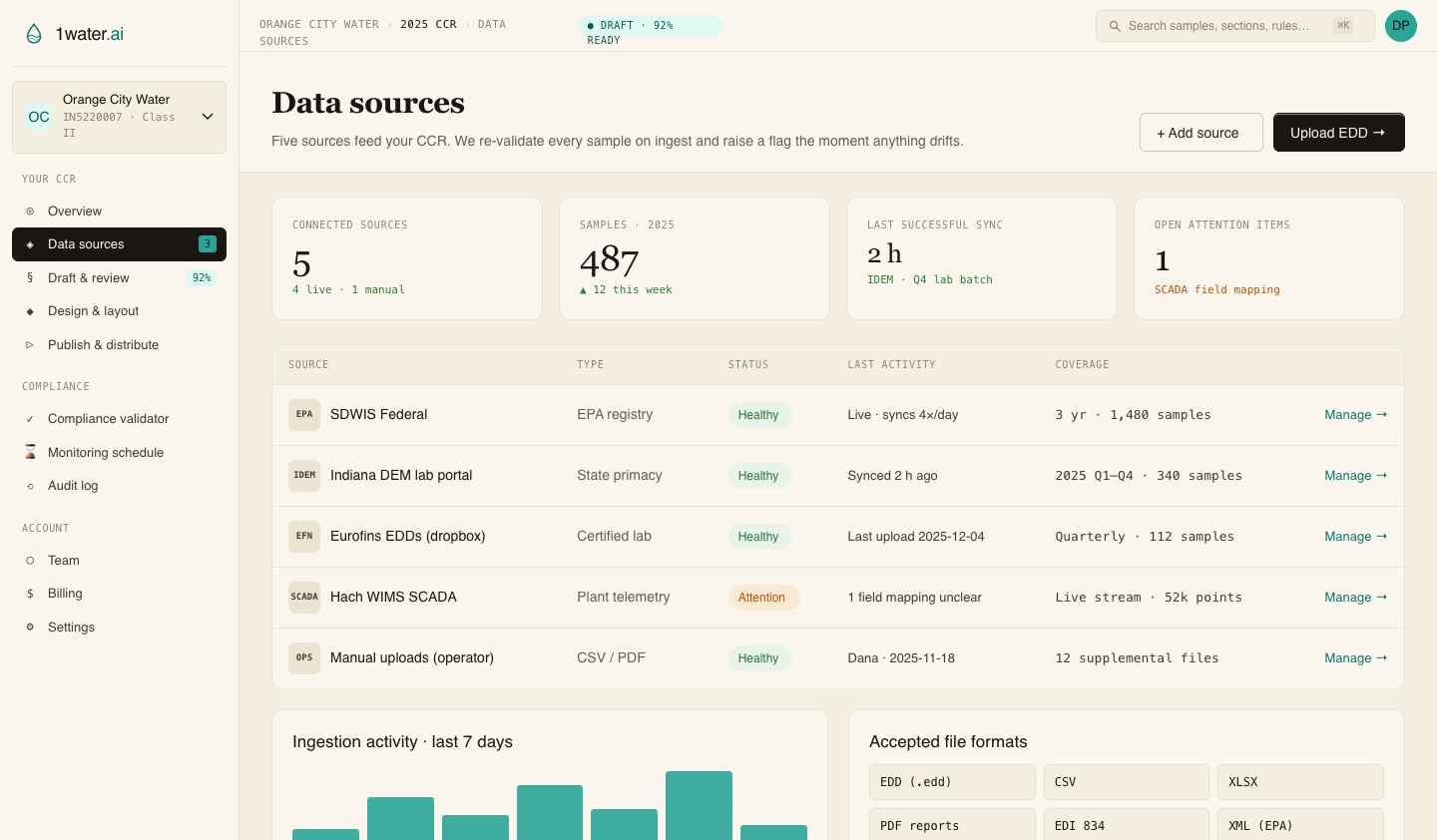Open Manage for Indiana DEM lab portal
Viewport: 1437px width, 840px height.
coord(1355,476)
